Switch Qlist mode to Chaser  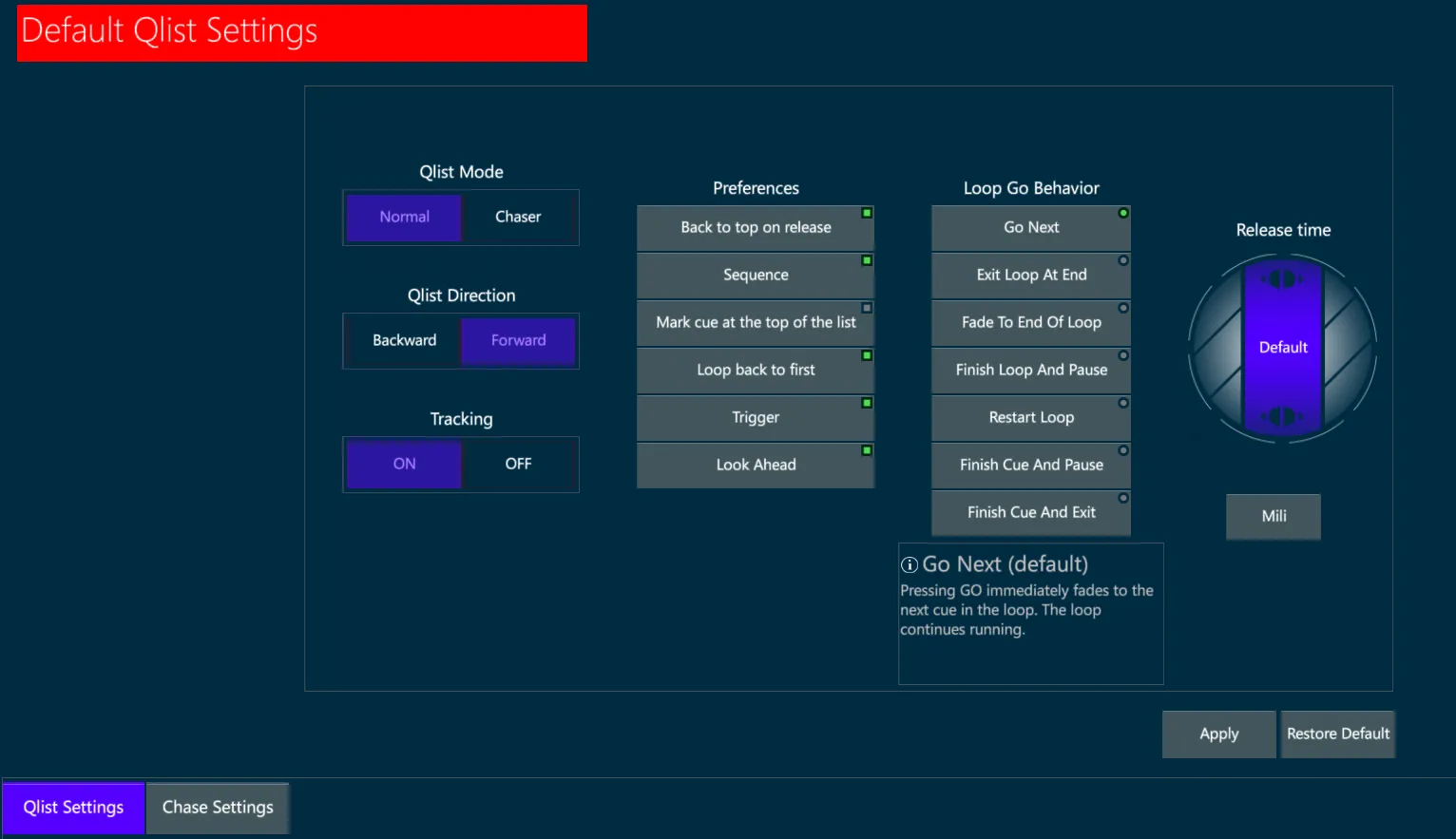pos(518,218)
